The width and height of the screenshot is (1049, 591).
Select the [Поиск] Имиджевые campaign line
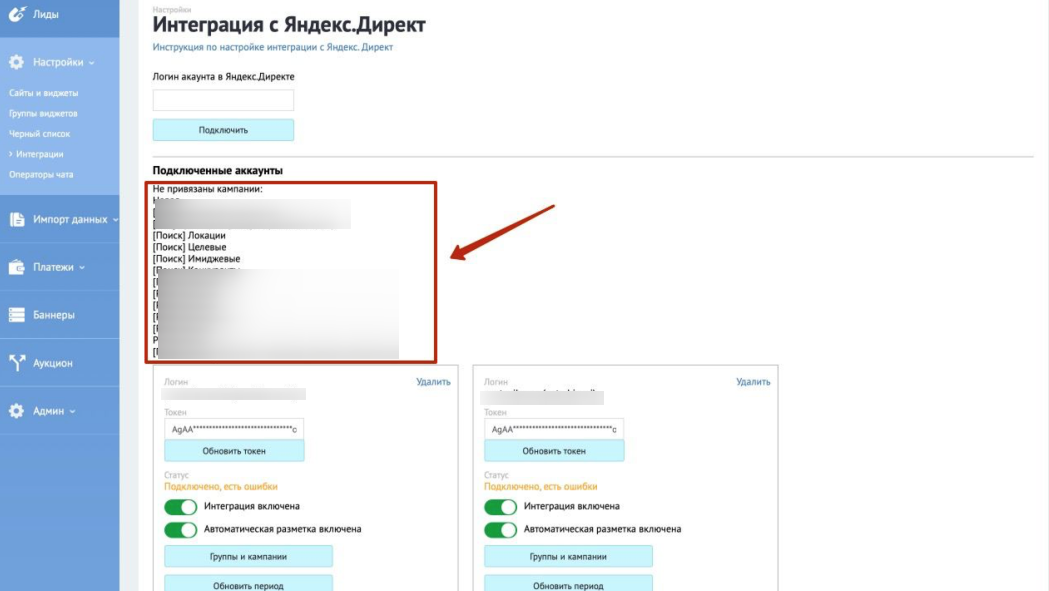[196, 258]
